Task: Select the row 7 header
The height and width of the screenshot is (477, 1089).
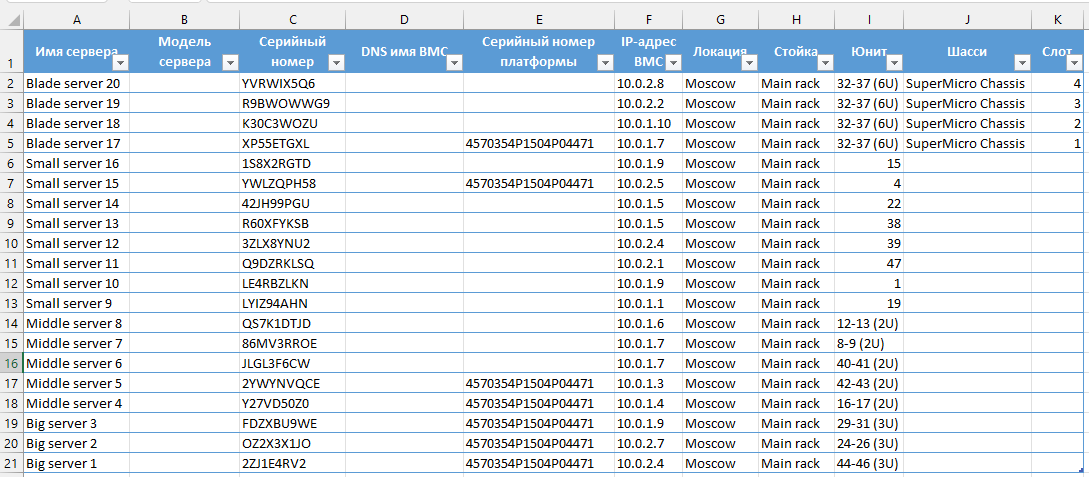Action: pos(11,183)
